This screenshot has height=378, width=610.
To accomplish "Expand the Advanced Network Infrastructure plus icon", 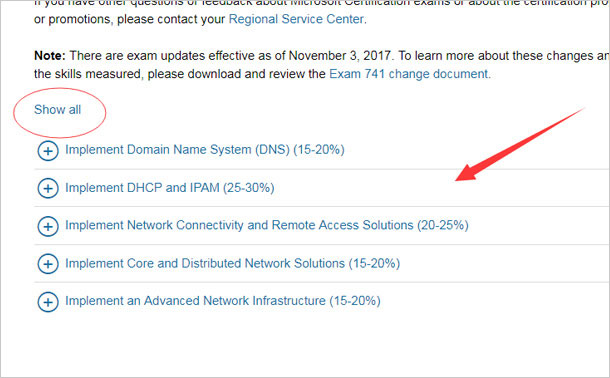I will coord(48,302).
